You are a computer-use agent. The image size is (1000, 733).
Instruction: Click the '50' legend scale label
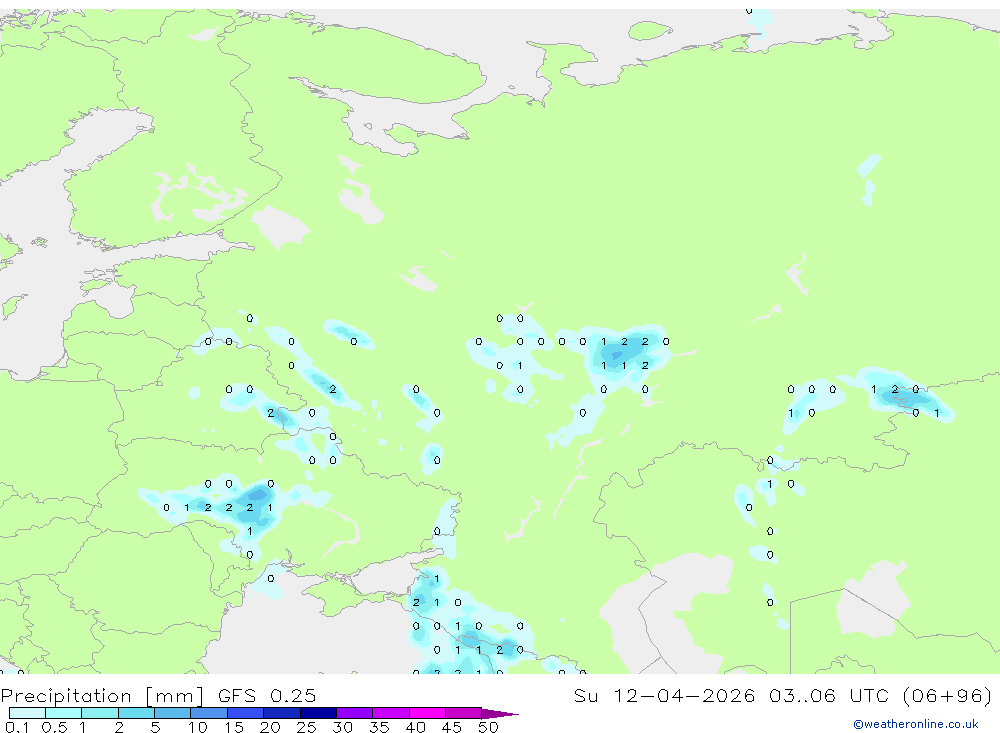[488, 727]
